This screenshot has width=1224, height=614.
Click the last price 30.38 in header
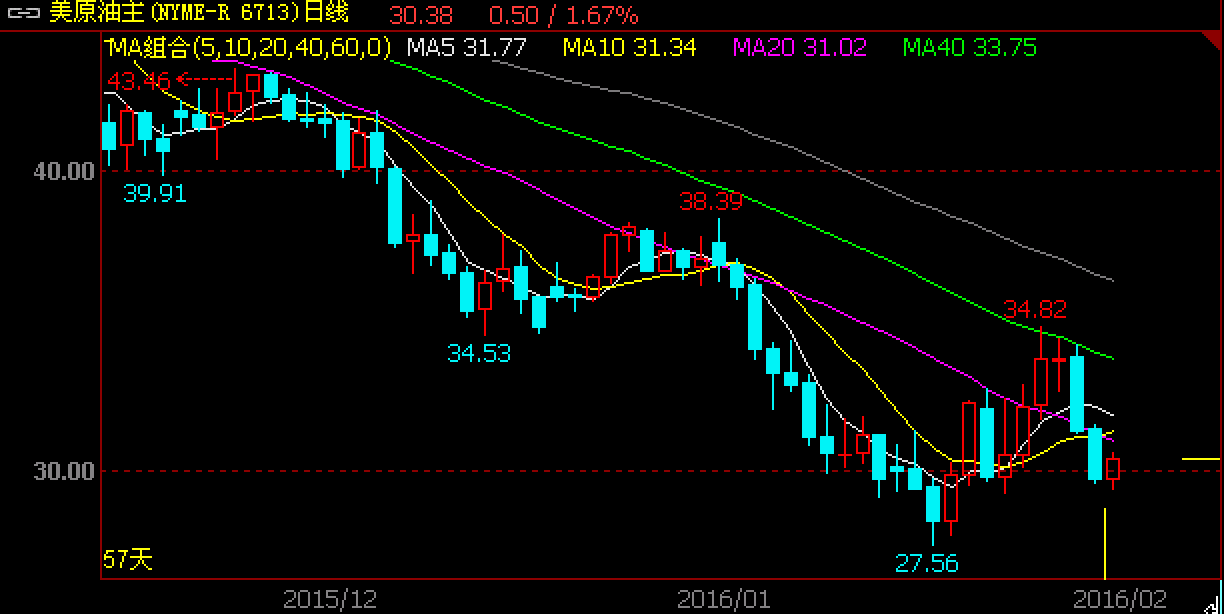(421, 14)
